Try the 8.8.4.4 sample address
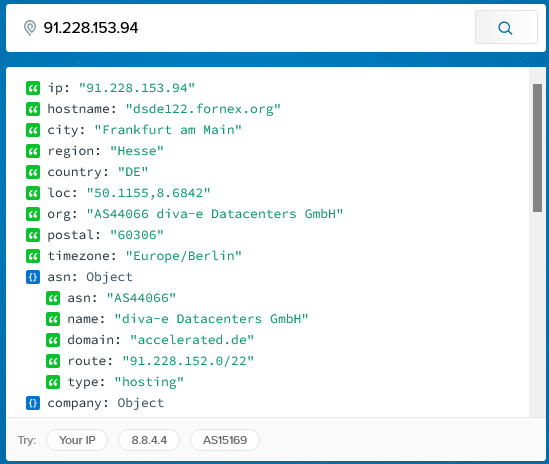The height and width of the screenshot is (464, 549). [149, 440]
